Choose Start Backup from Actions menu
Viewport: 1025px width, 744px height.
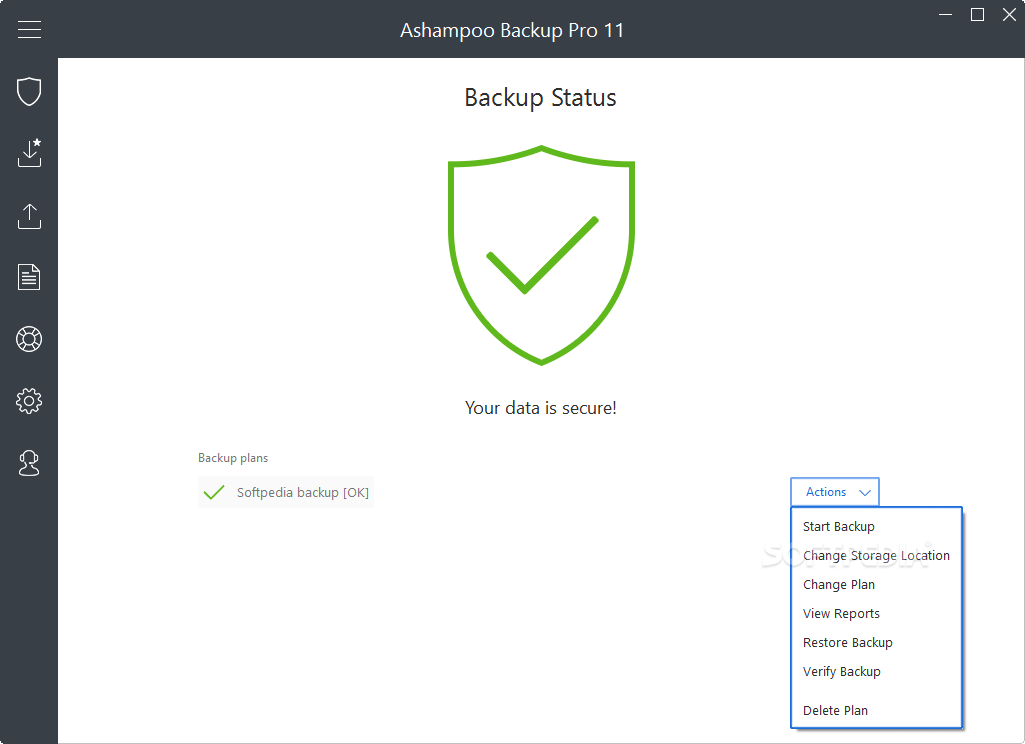(839, 526)
